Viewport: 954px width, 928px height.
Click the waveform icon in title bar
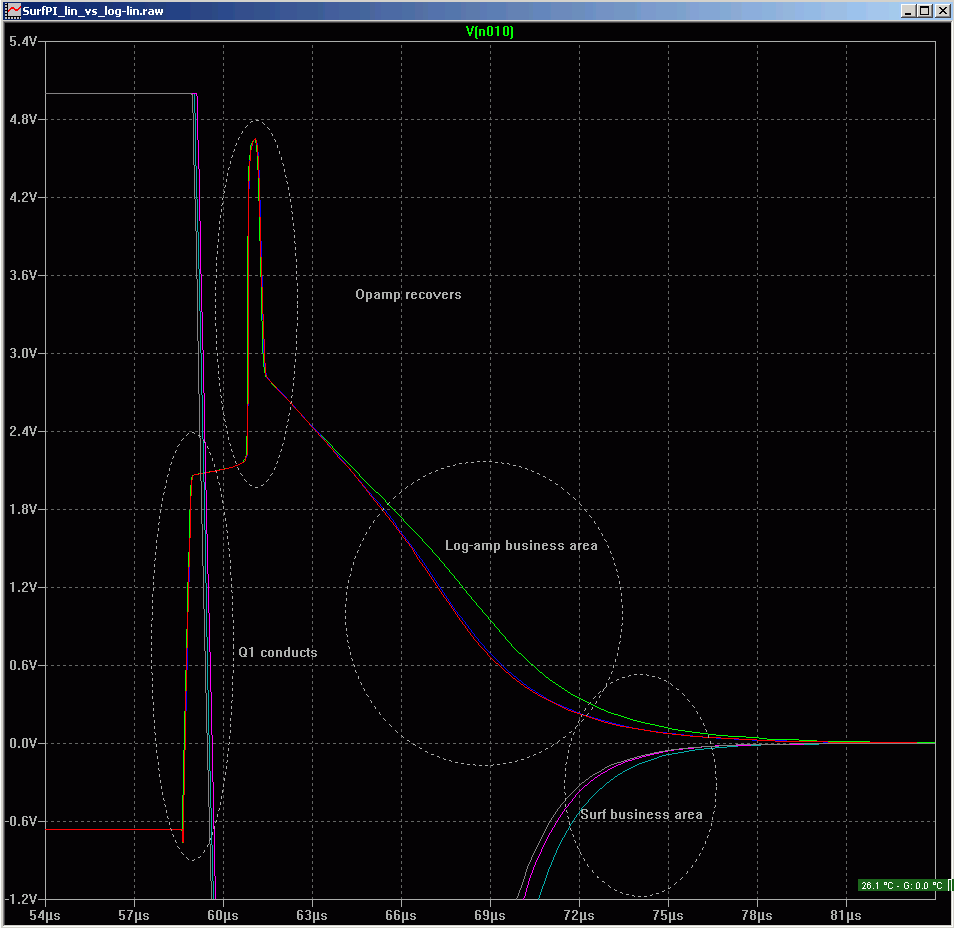click(x=12, y=10)
